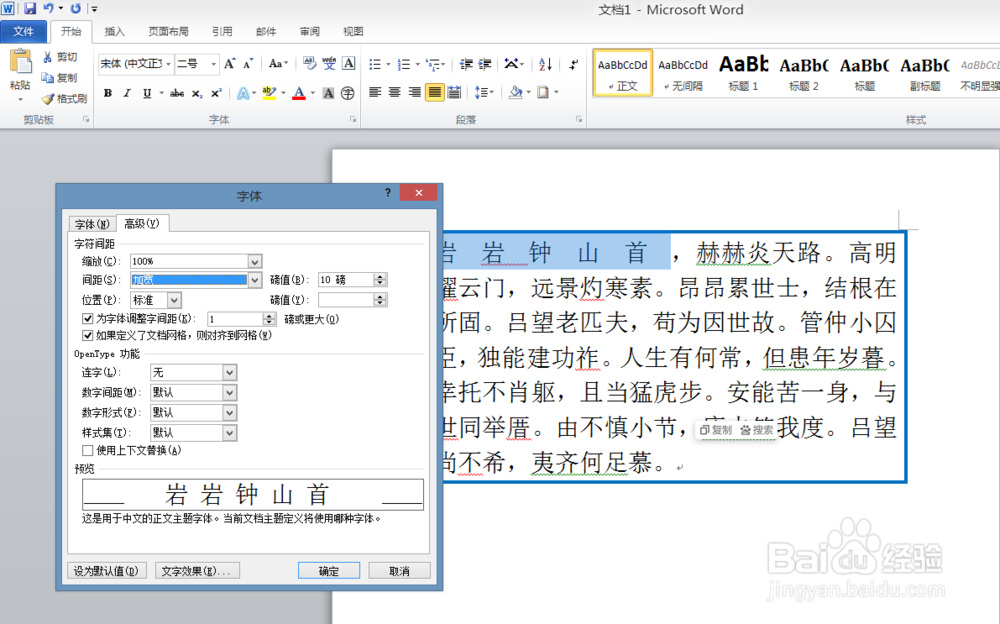Click 取消 to cancel font dialog
The image size is (1000, 624).
pos(399,571)
